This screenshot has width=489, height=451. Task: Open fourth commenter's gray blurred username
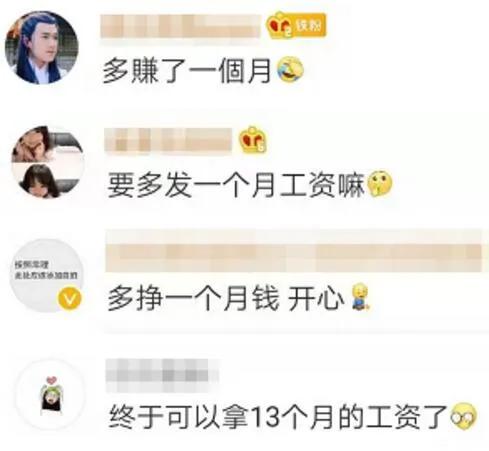coord(161,375)
